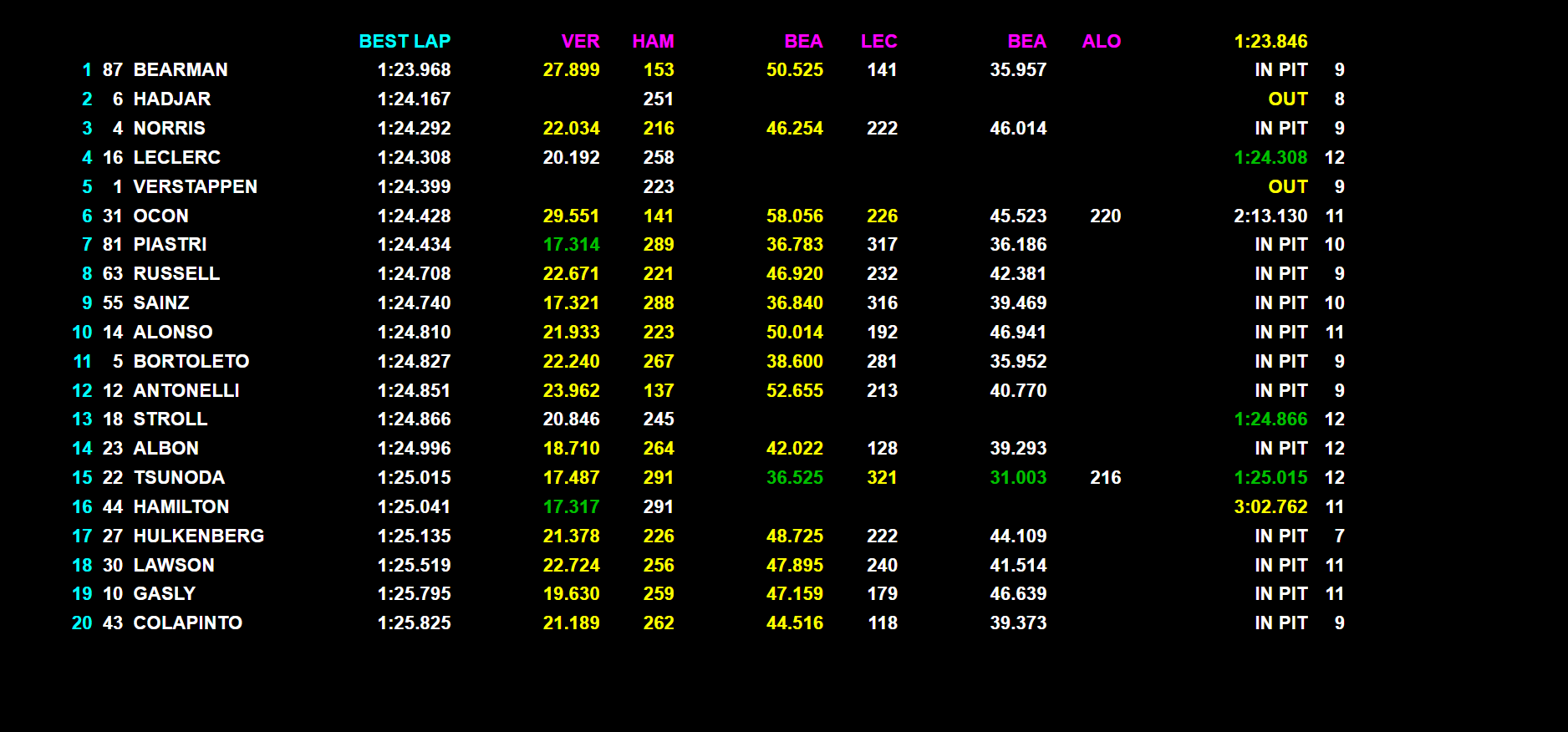Viewport: 1568px width, 732px height.
Task: Select the NORRIS driver row name
Action: tap(169, 129)
